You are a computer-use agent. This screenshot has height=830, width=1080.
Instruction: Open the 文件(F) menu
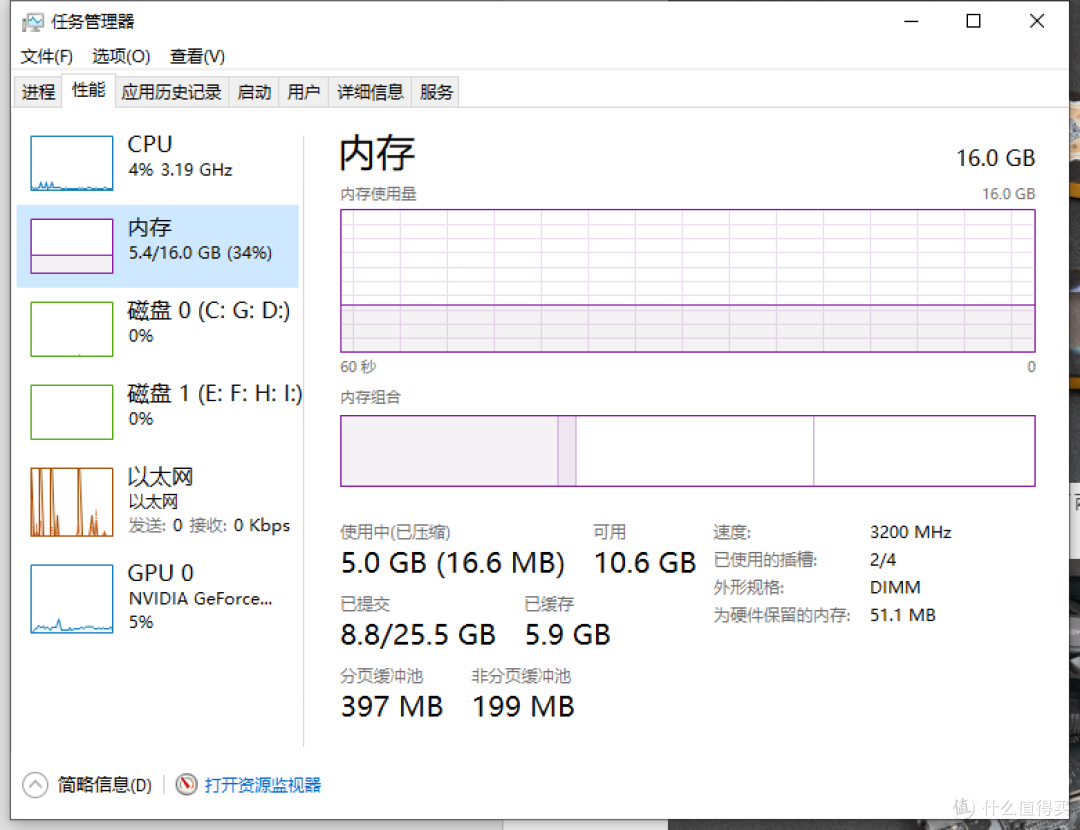click(x=46, y=57)
